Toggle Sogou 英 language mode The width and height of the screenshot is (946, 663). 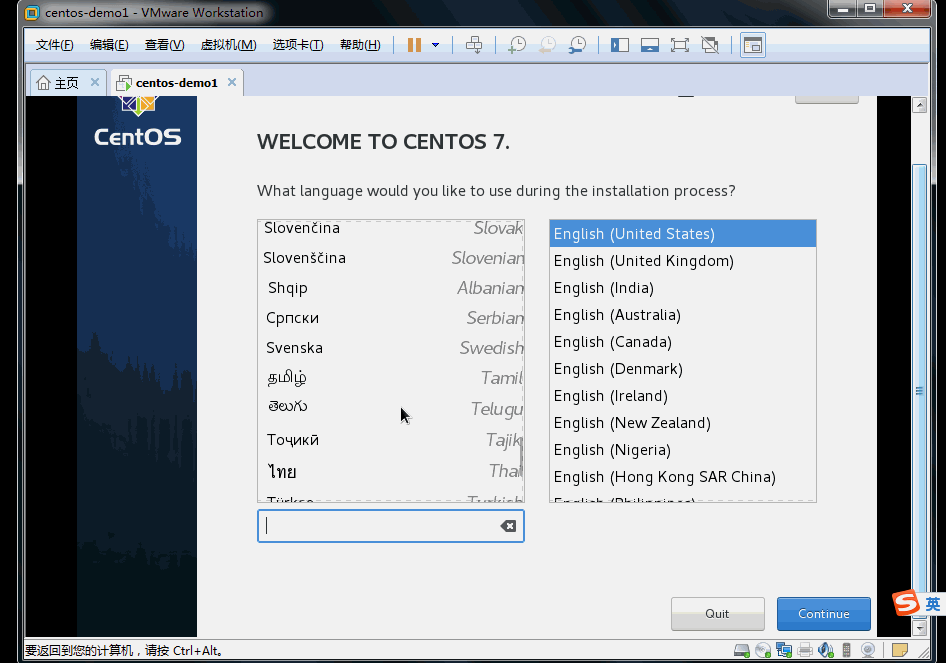pyautogui.click(x=933, y=604)
